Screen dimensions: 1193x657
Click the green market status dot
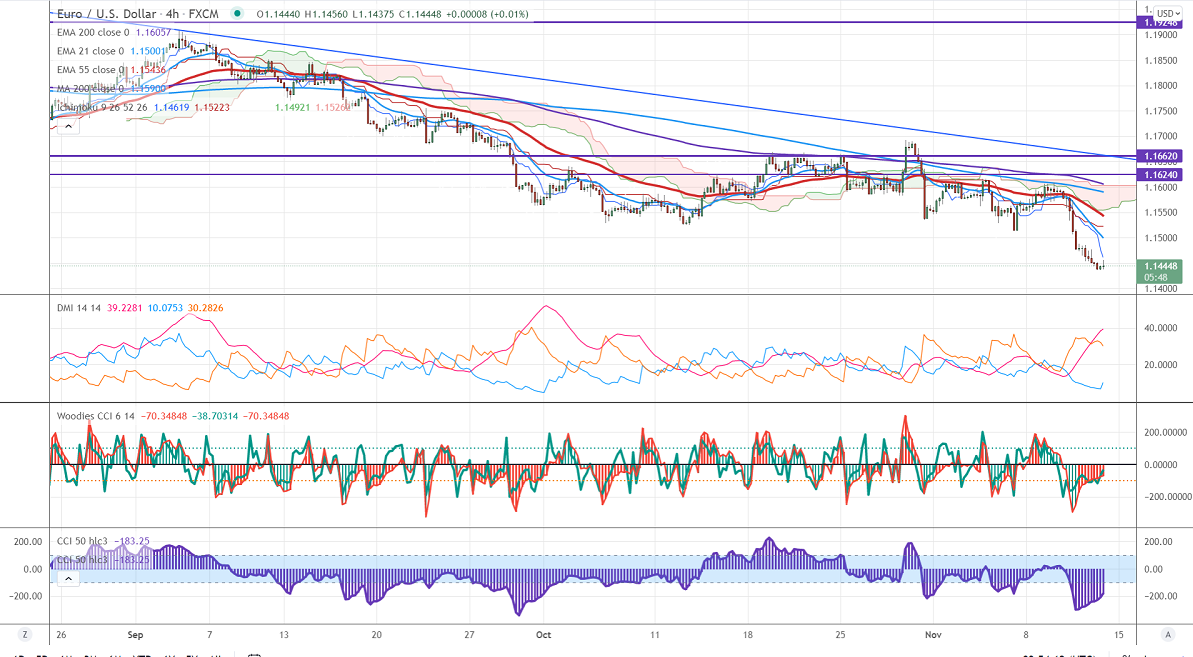click(x=238, y=14)
